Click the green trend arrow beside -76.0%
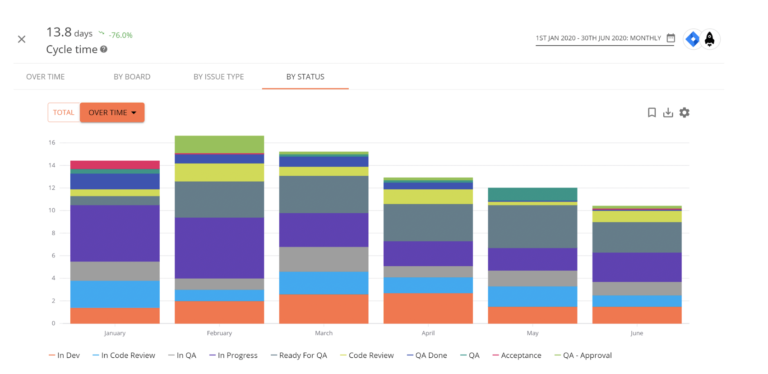This screenshot has width=768, height=374. coord(101,34)
